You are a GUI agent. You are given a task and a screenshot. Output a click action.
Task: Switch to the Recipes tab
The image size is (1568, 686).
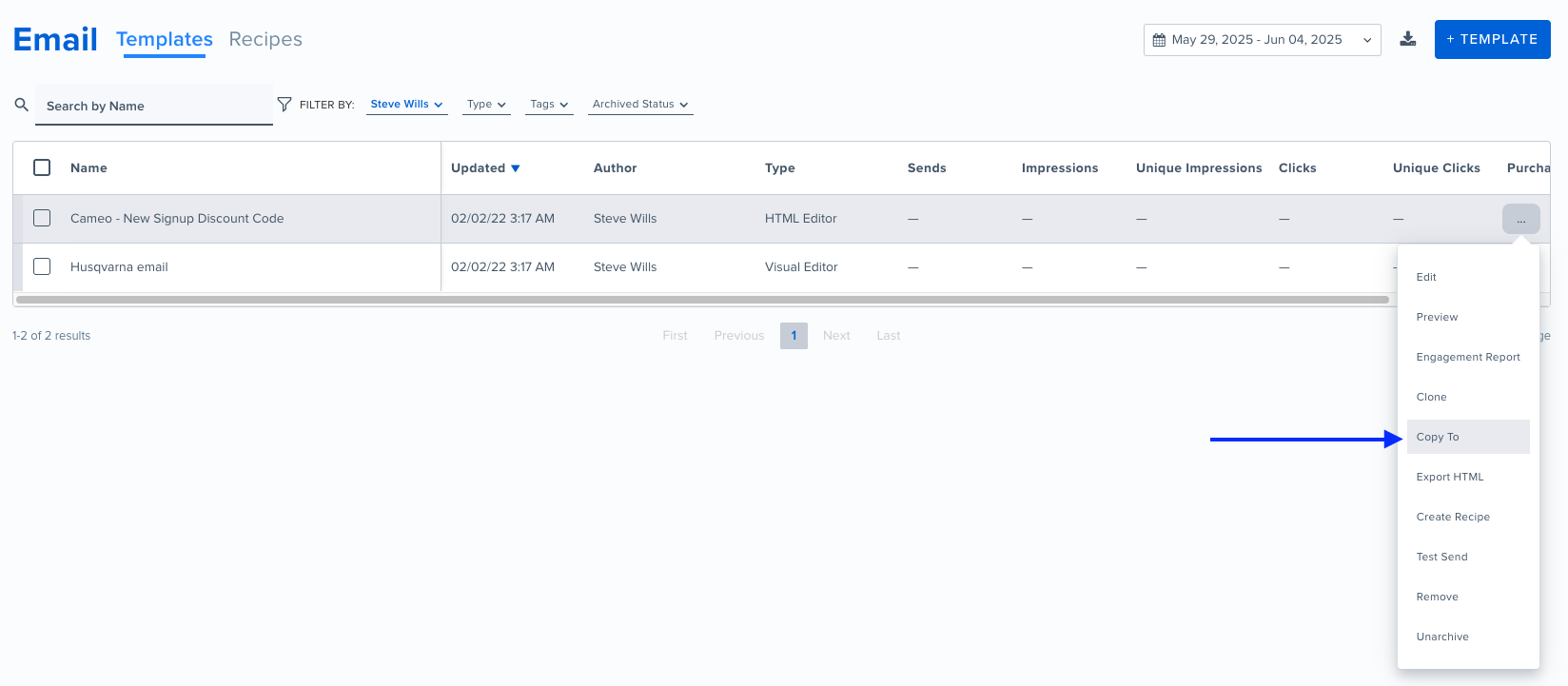click(265, 39)
